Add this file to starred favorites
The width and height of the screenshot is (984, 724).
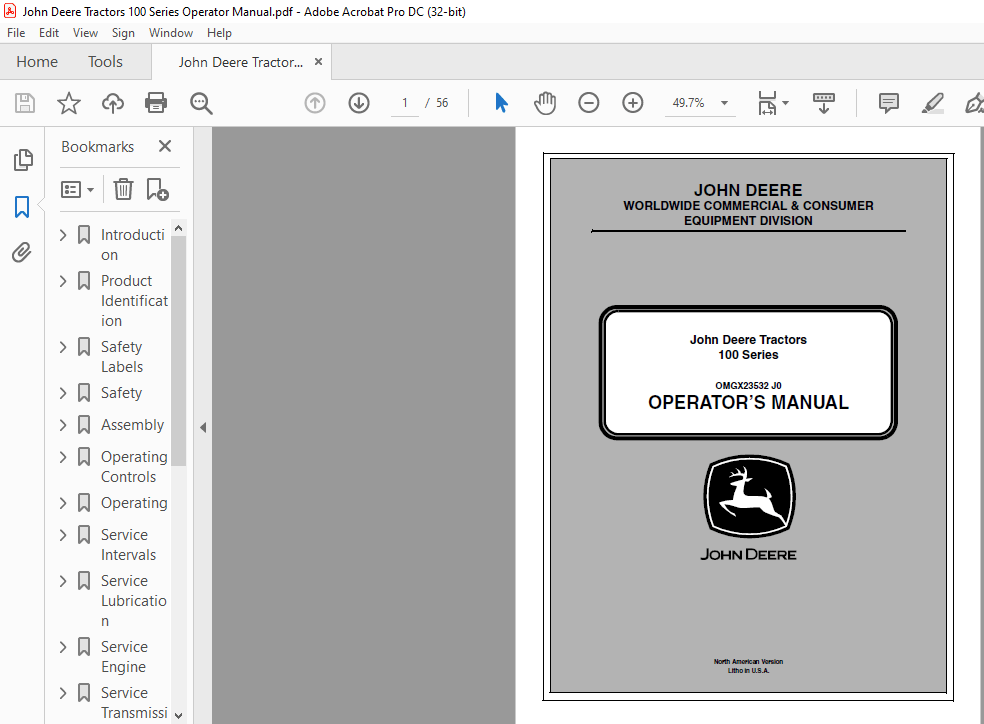tap(68, 103)
